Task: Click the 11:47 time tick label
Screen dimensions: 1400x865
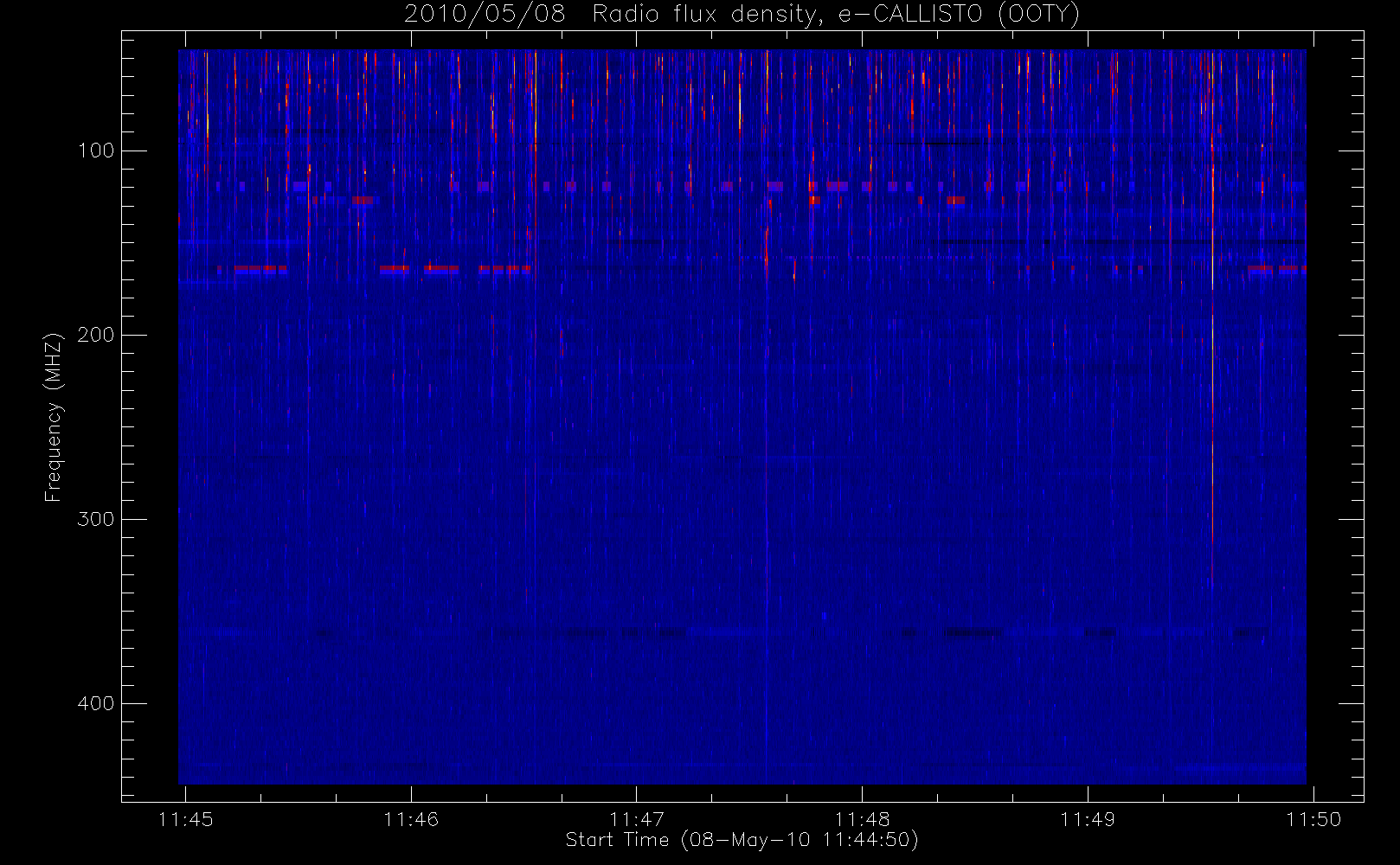Action: 637,819
